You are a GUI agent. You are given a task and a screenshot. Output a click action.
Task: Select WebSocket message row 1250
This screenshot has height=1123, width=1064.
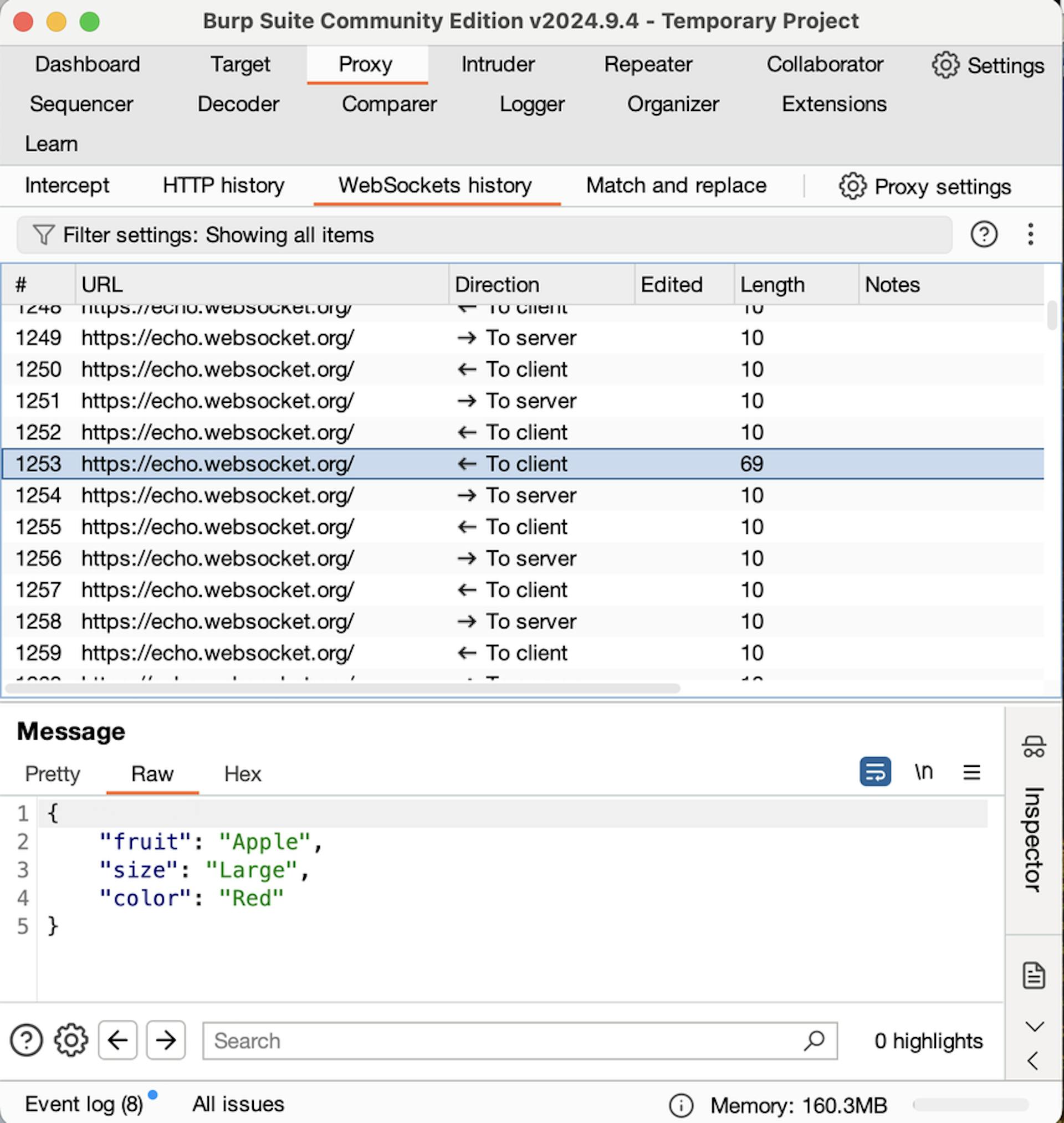[x=523, y=370]
